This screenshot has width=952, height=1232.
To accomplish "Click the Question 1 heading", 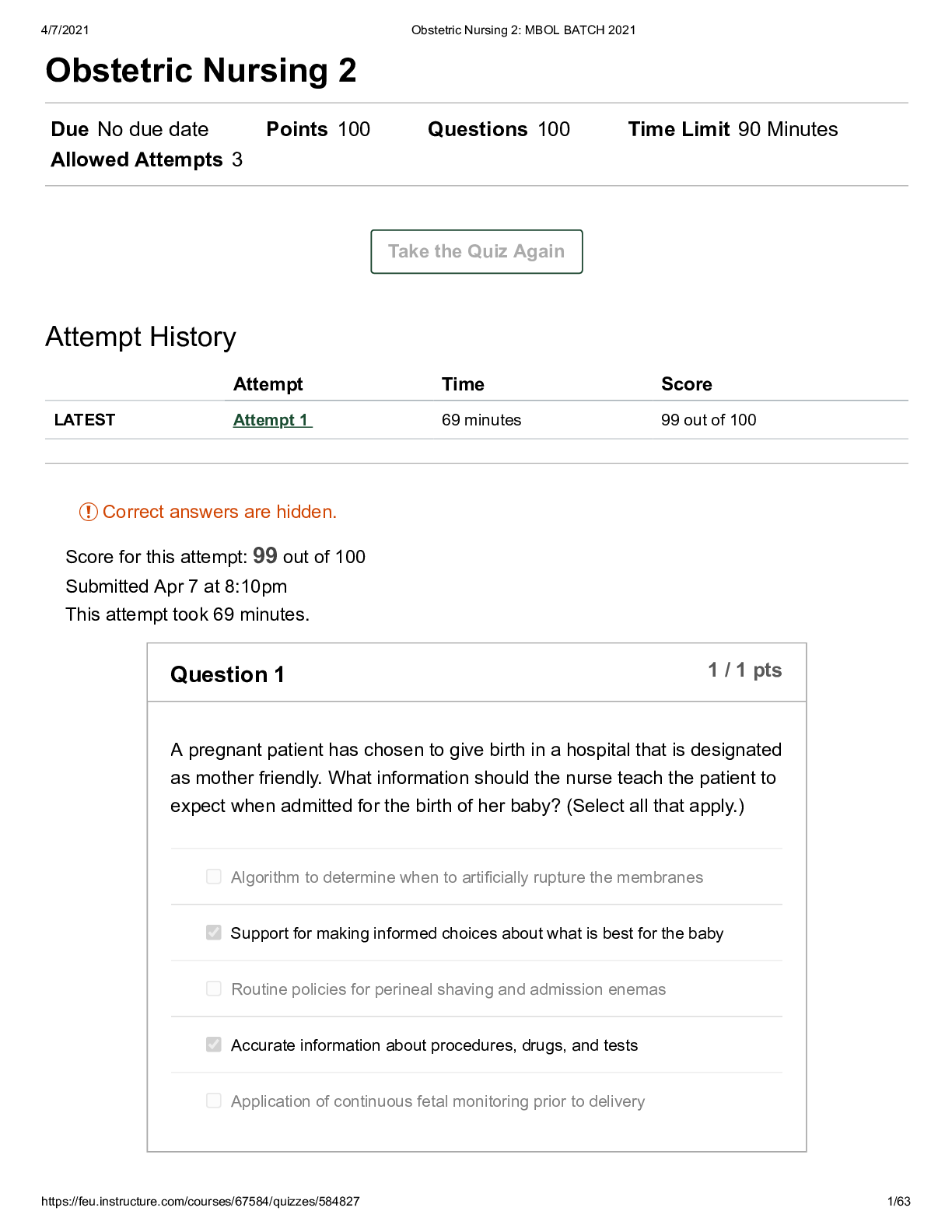I will click(227, 674).
